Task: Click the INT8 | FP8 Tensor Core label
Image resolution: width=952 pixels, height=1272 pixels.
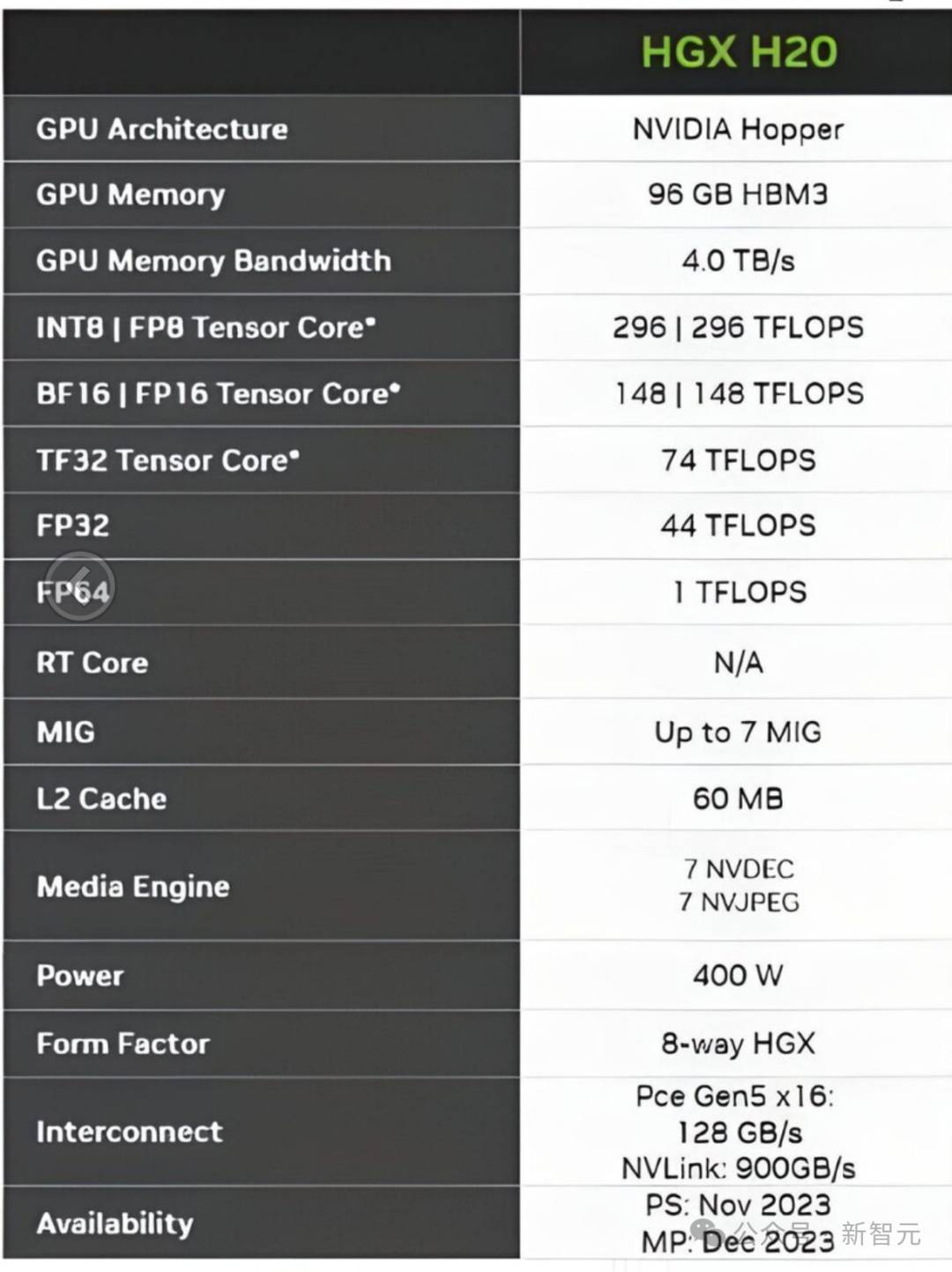Action: (x=206, y=327)
